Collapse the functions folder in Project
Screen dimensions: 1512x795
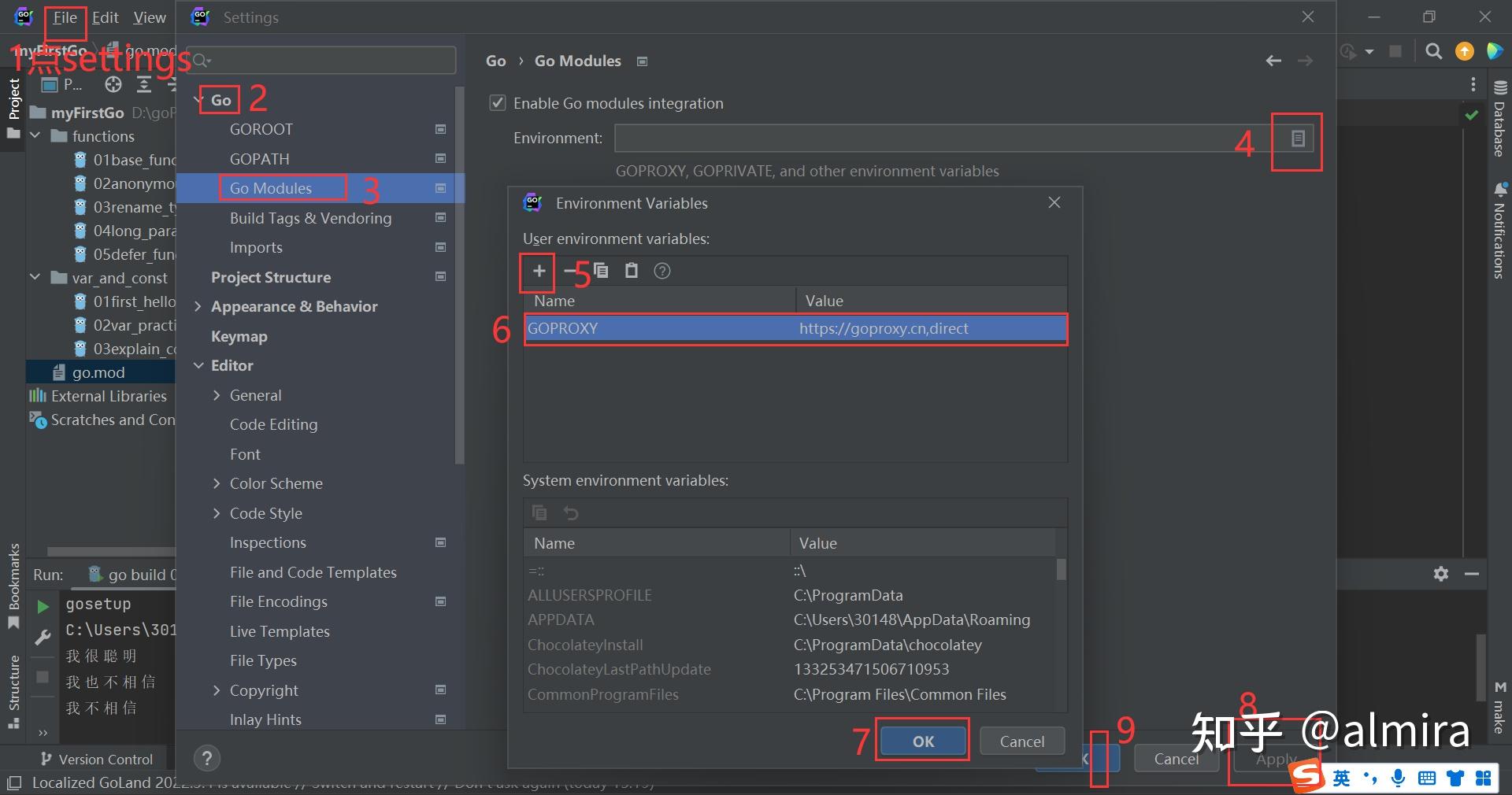(35, 136)
